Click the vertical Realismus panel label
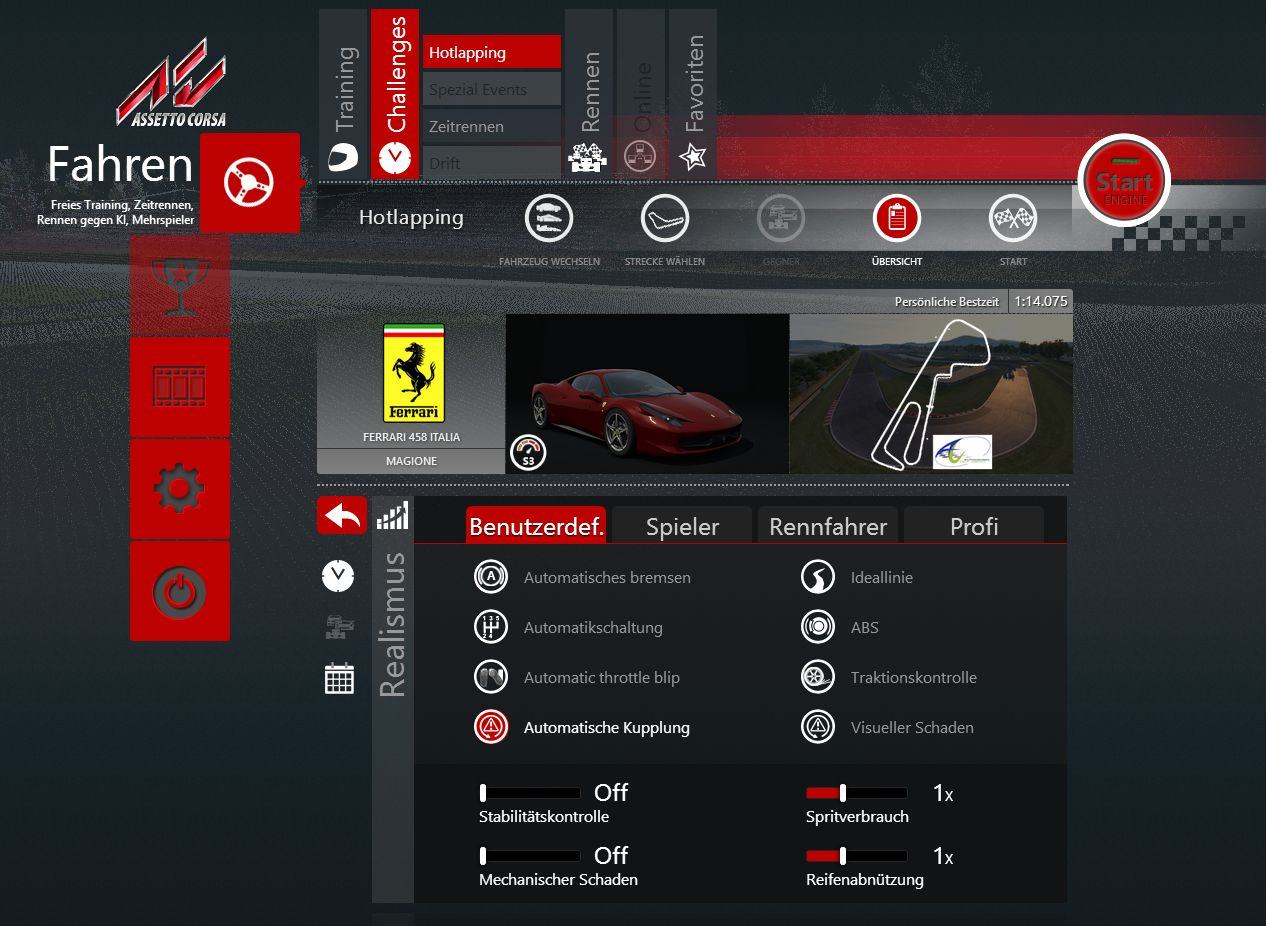 coord(392,625)
